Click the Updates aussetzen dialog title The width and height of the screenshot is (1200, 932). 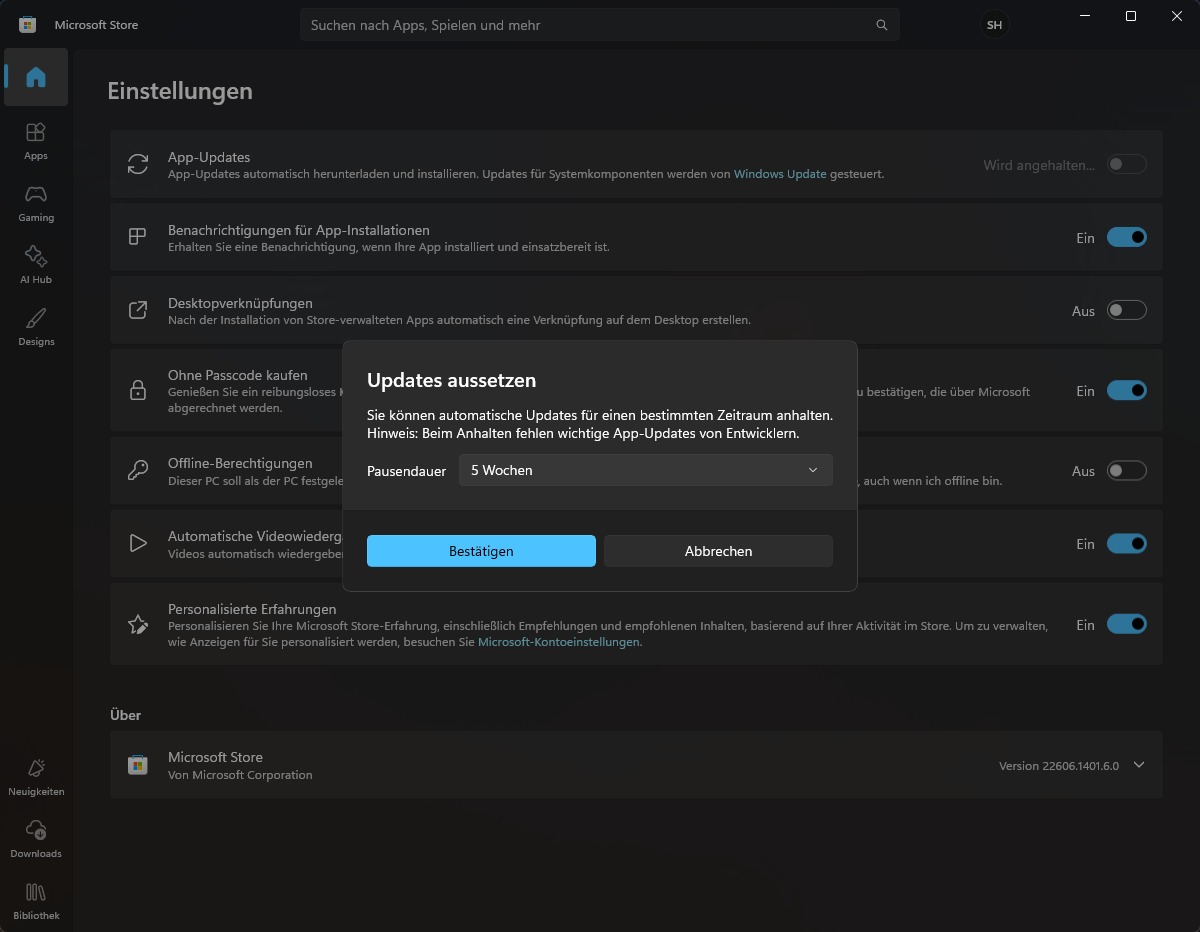tap(452, 380)
